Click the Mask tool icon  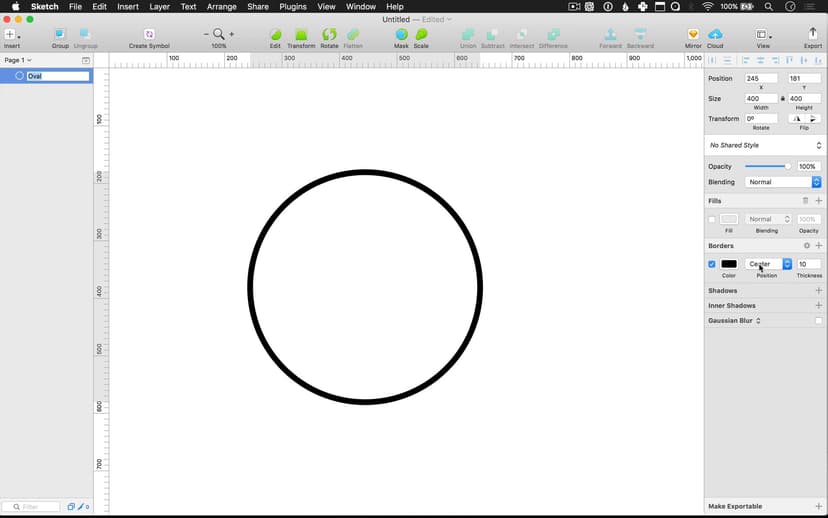[x=401, y=35]
